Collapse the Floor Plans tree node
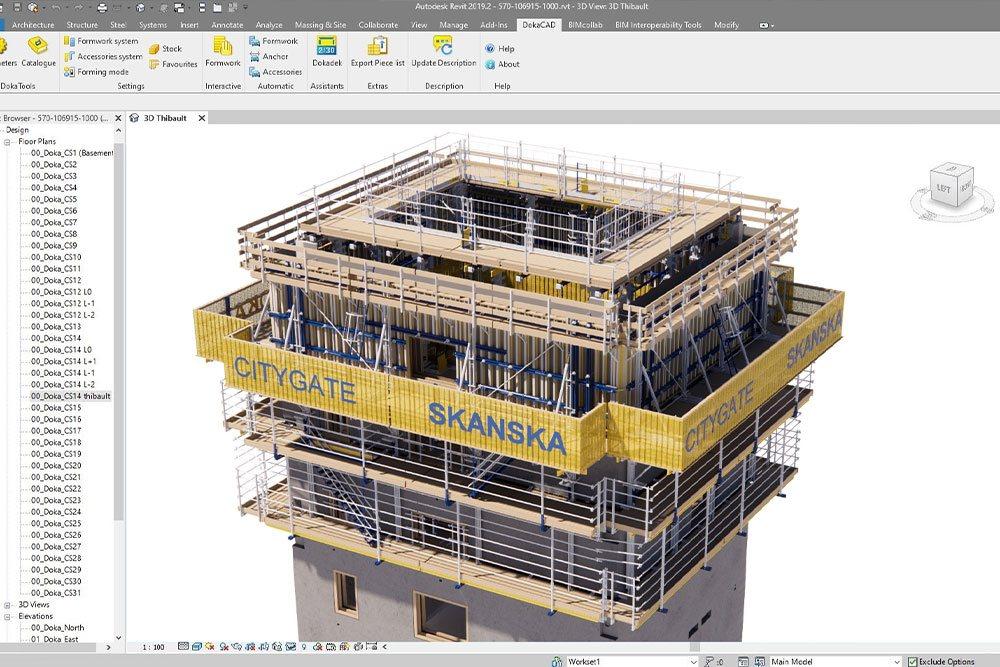Image resolution: width=1000 pixels, height=667 pixels. 9,142
